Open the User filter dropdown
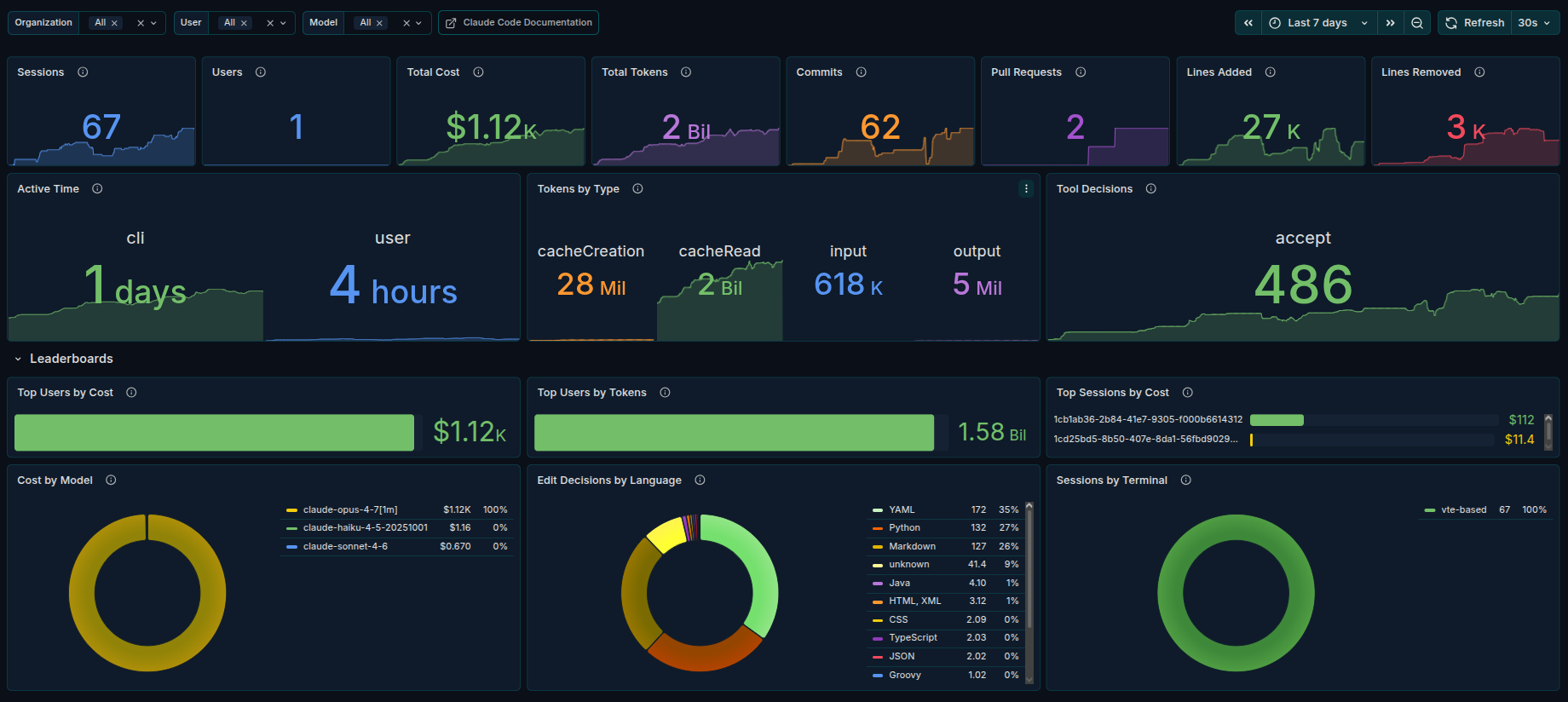The image size is (1568, 702). point(283,23)
